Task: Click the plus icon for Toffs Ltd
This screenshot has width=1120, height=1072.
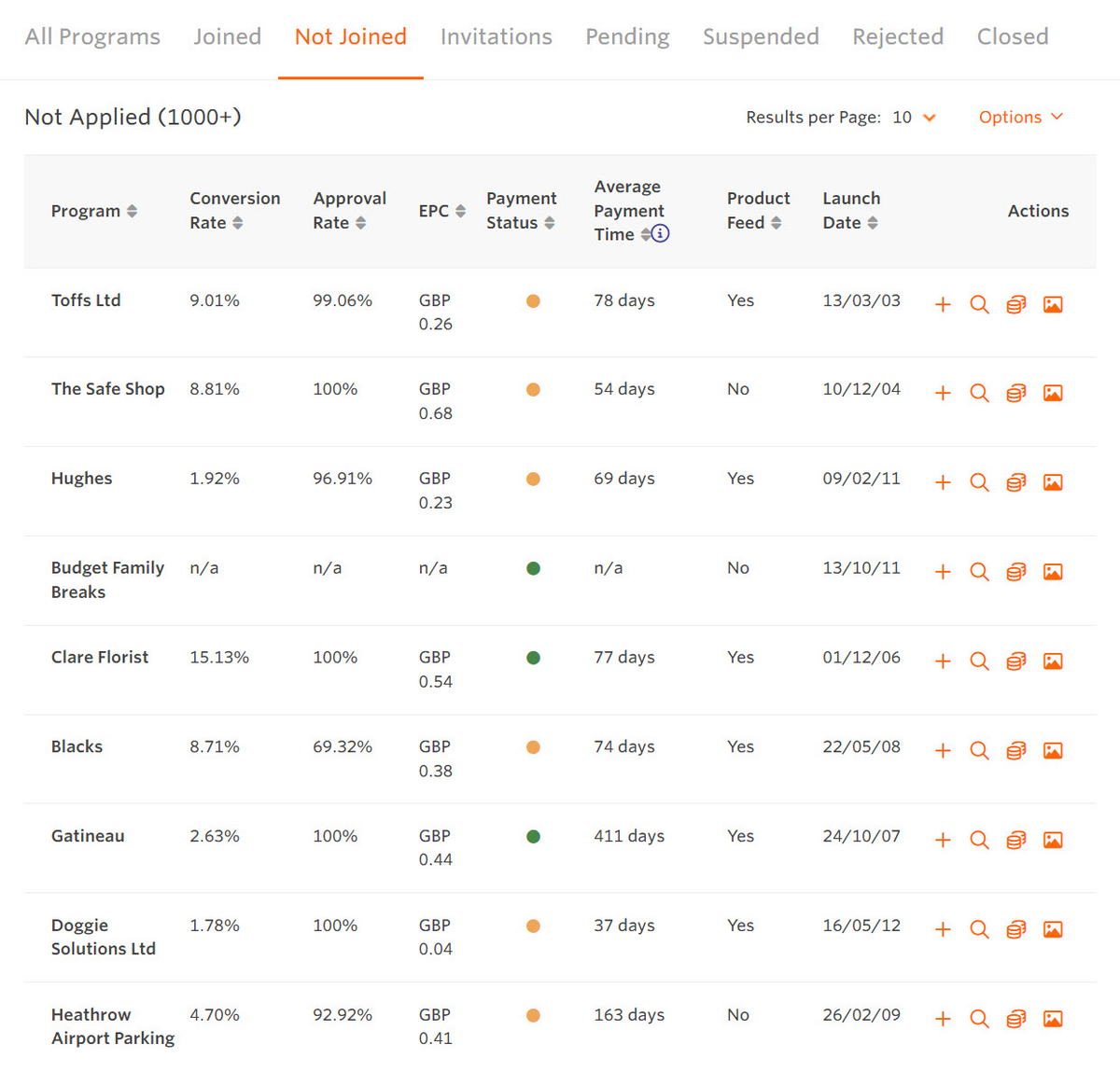Action: click(943, 305)
